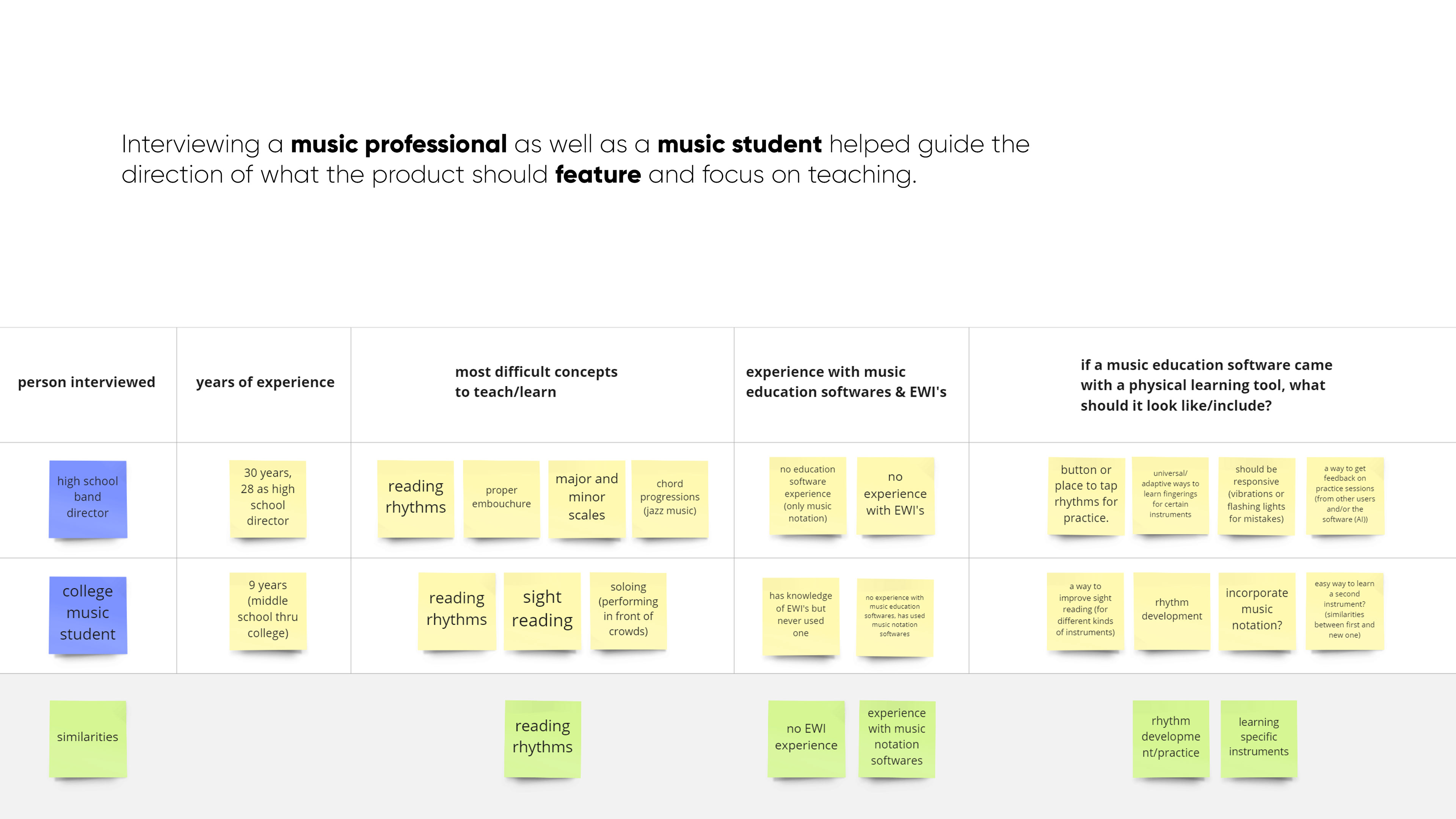Click the 'person interviewed' column header
The width and height of the screenshot is (1456, 819).
click(86, 383)
